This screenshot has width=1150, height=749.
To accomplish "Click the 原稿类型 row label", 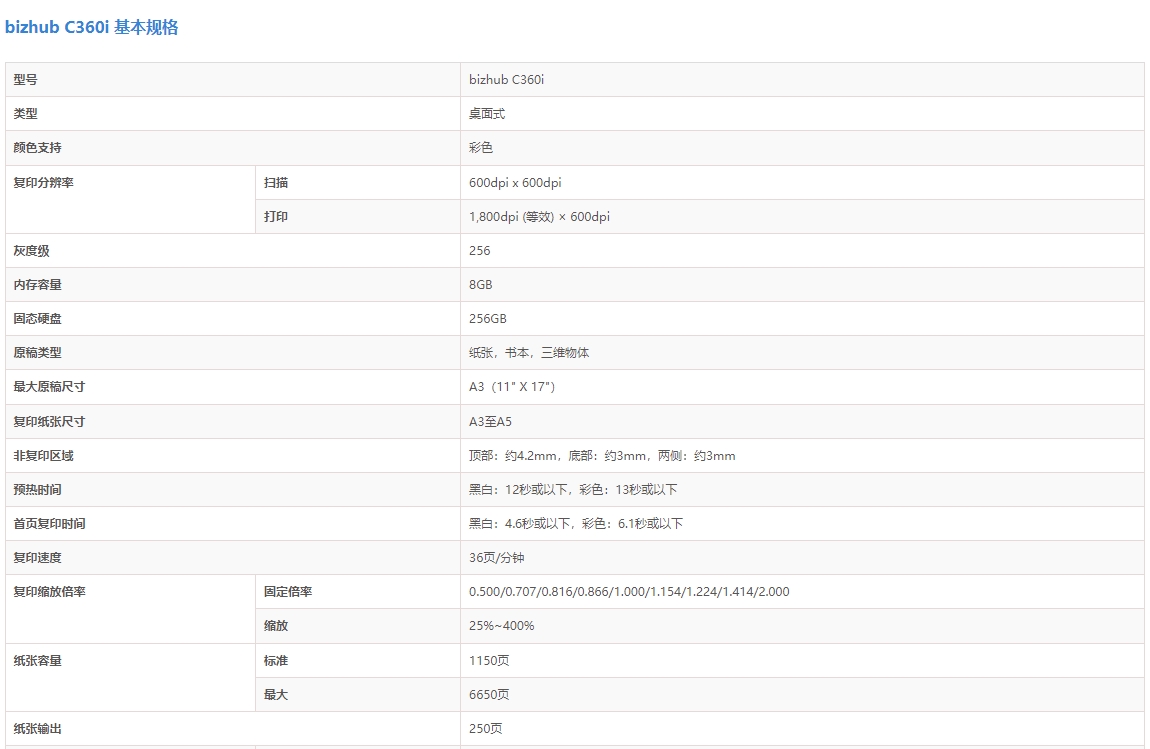I will (38, 353).
